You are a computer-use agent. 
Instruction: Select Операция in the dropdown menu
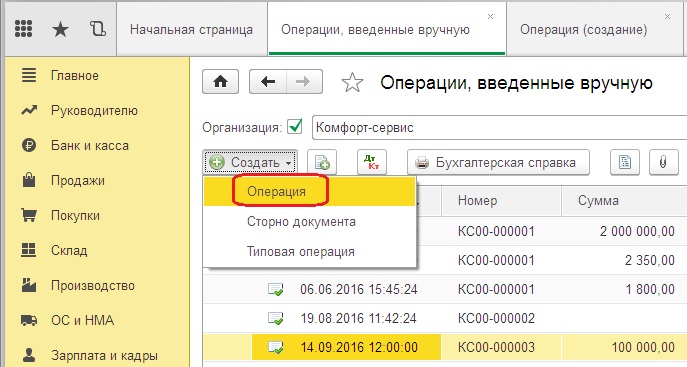[276, 191]
